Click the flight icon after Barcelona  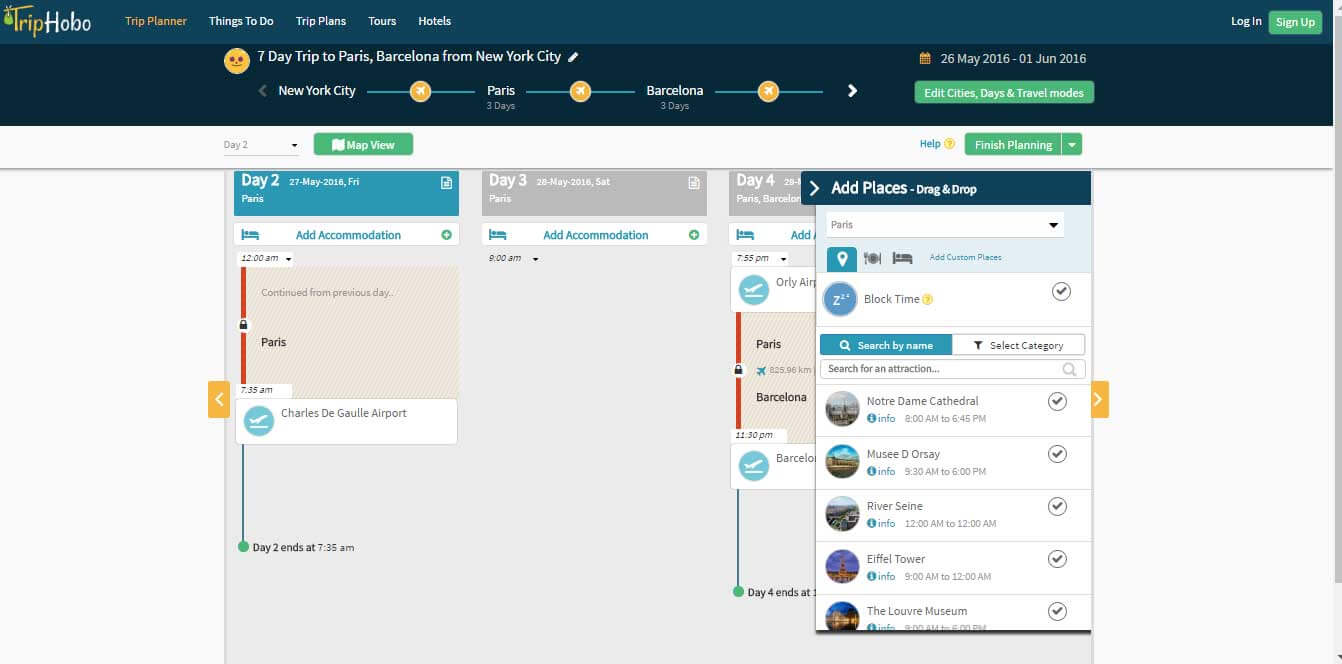[x=768, y=91]
